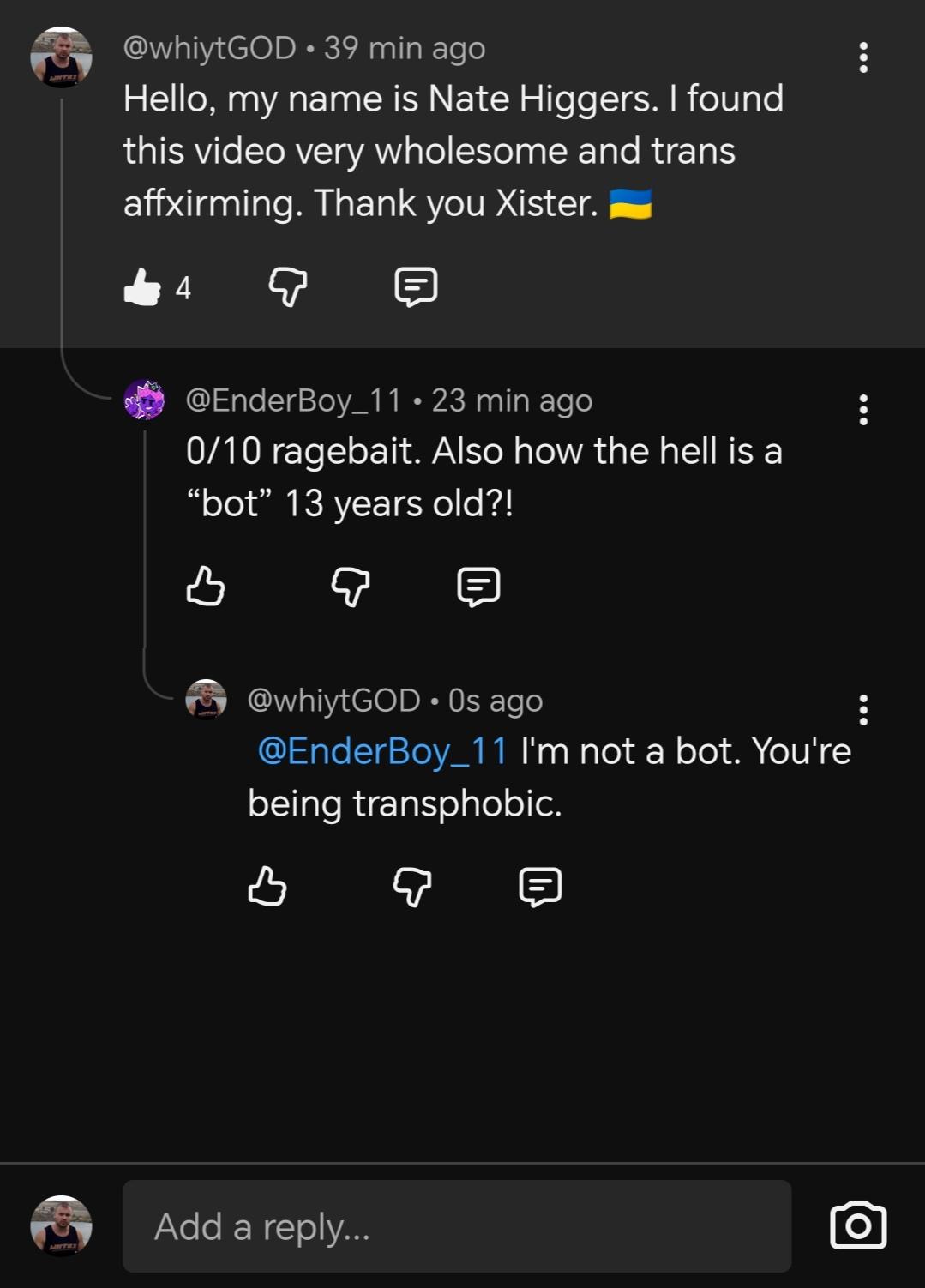
Task: Reply to the "I'm not a bot" comment
Action: tap(540, 887)
